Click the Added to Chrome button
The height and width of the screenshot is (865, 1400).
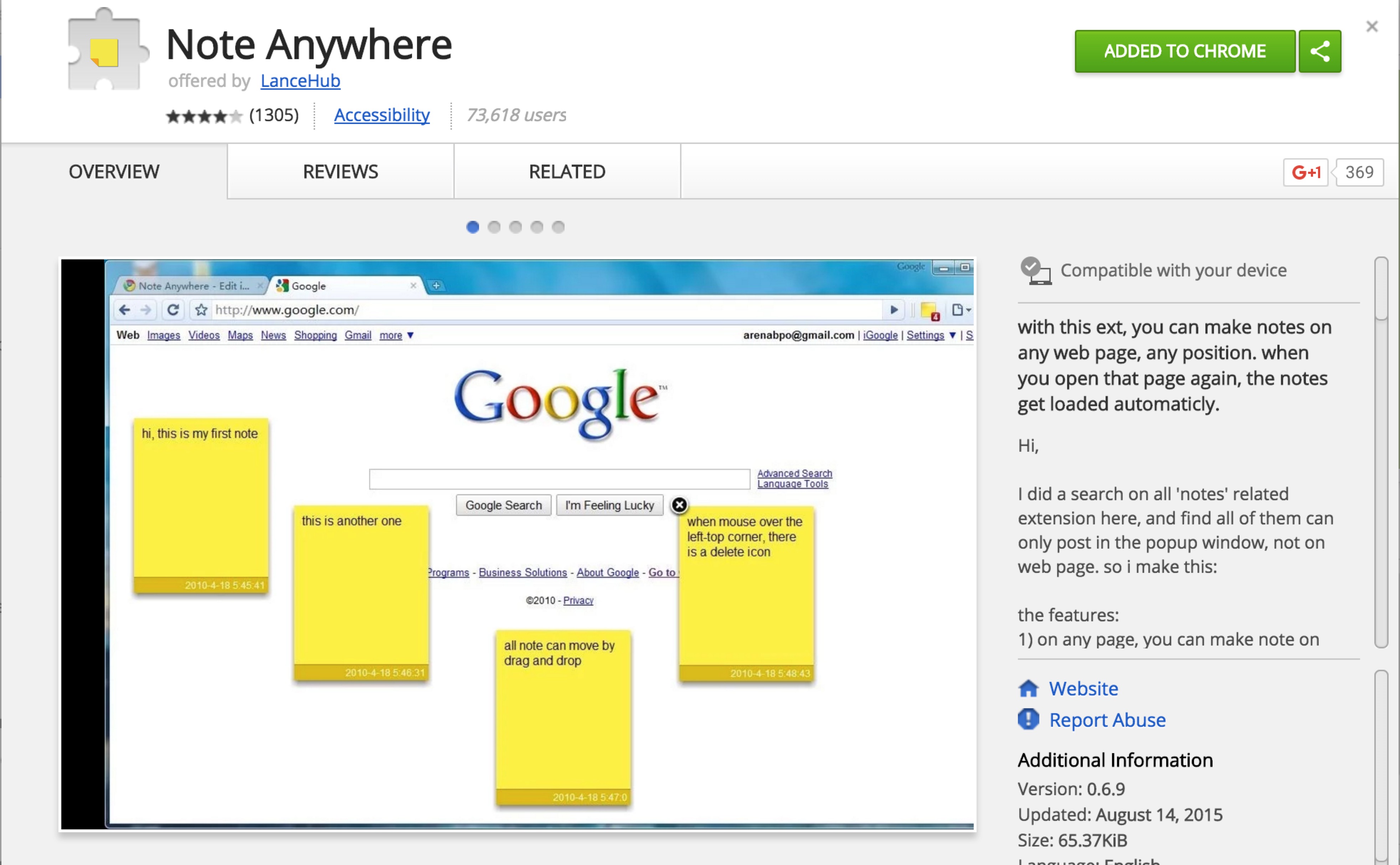pos(1185,51)
